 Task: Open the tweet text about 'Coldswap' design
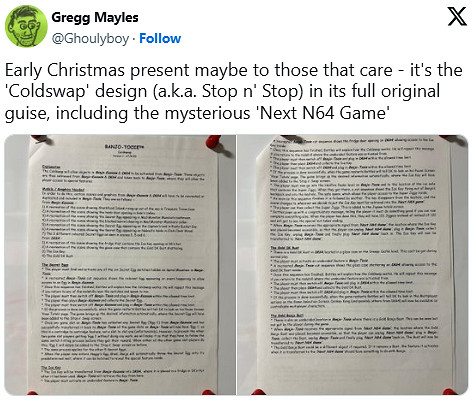(x=233, y=91)
